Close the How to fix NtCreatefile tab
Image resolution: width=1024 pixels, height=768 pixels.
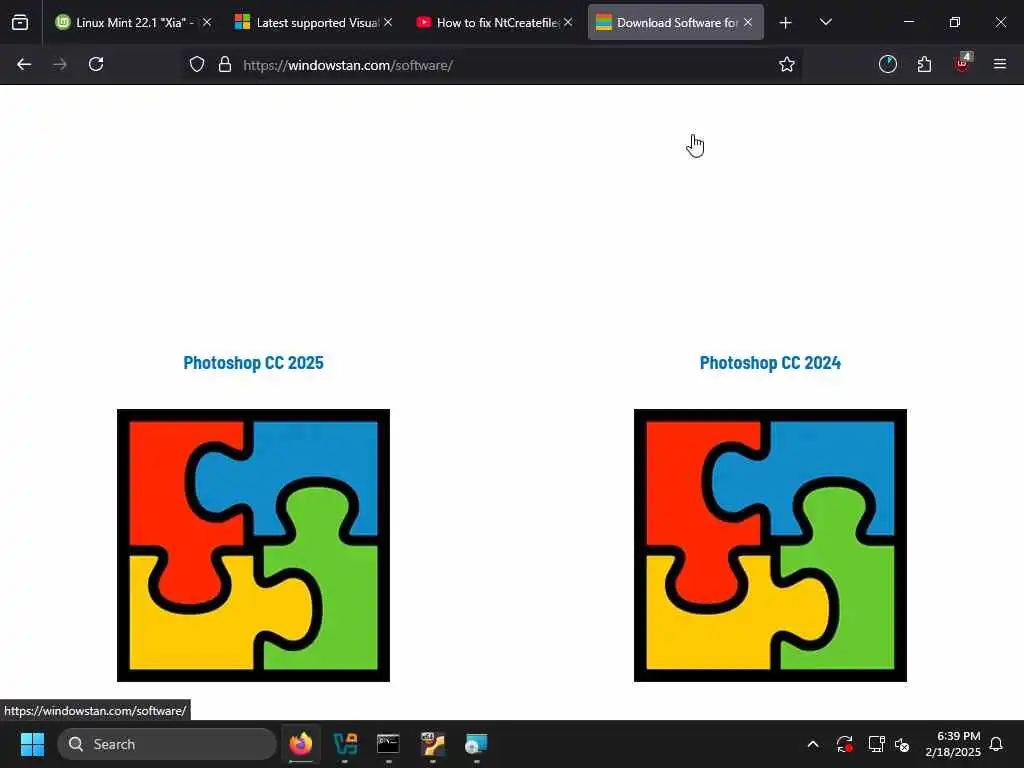click(568, 22)
